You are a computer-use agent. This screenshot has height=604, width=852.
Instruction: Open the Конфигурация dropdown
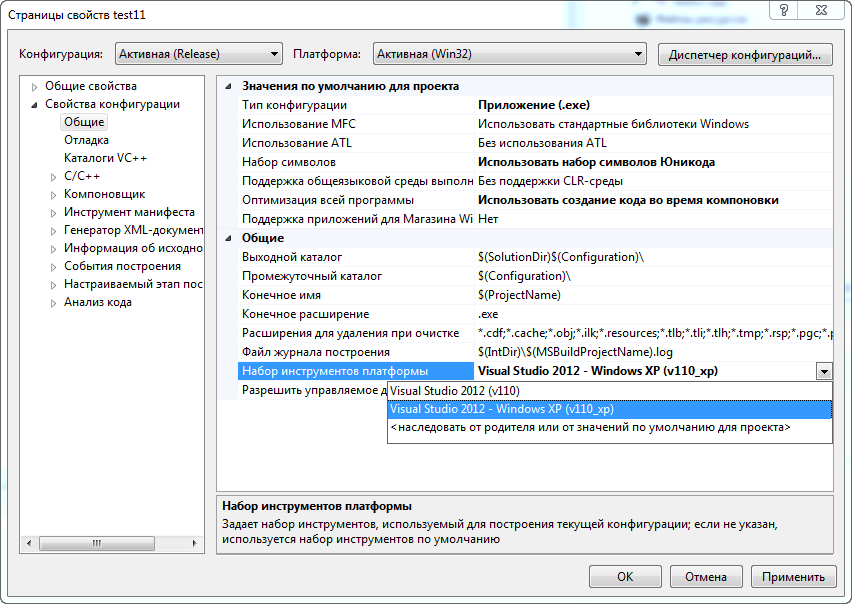tap(272, 52)
